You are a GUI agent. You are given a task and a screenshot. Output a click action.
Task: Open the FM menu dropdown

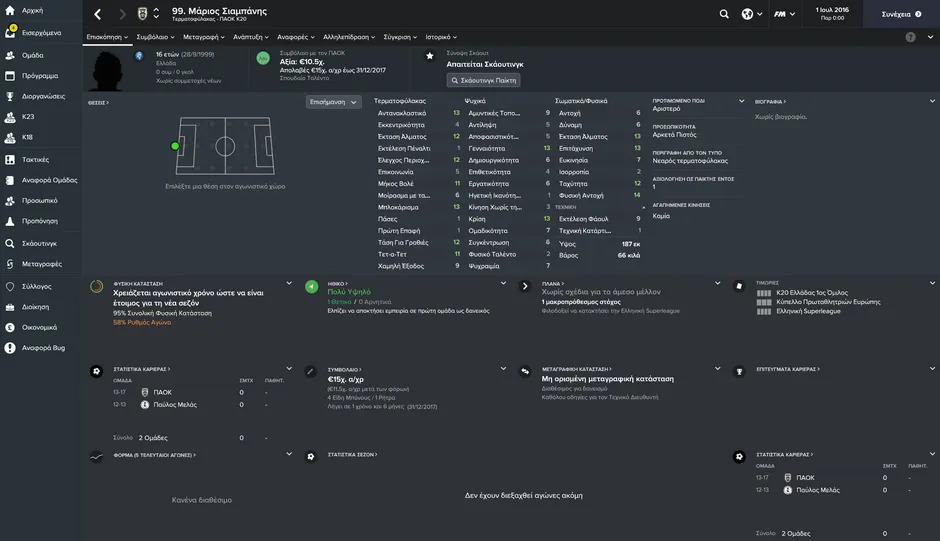tap(786, 14)
